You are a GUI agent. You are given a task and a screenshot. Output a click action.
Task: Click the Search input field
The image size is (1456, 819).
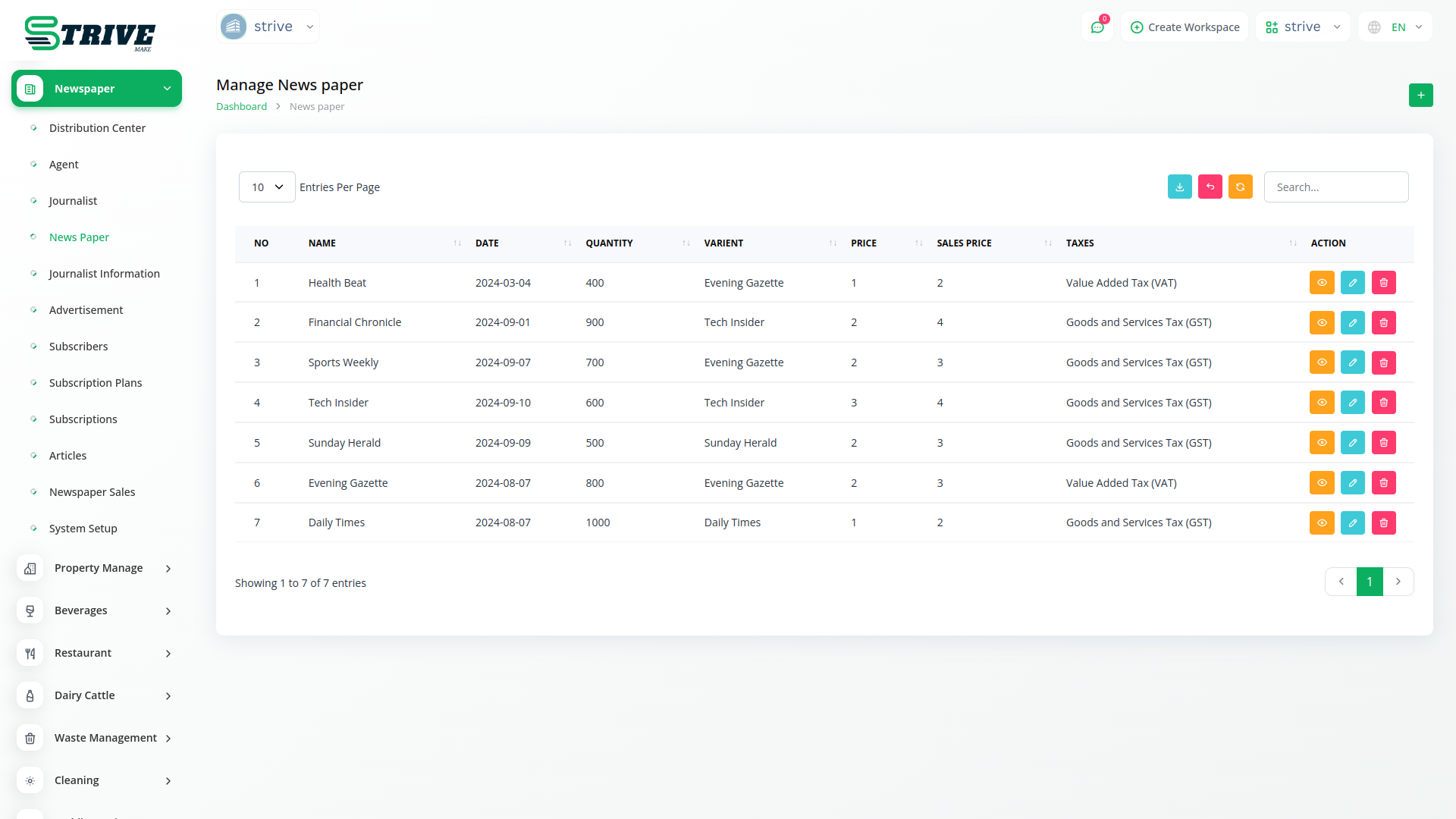[1335, 187]
